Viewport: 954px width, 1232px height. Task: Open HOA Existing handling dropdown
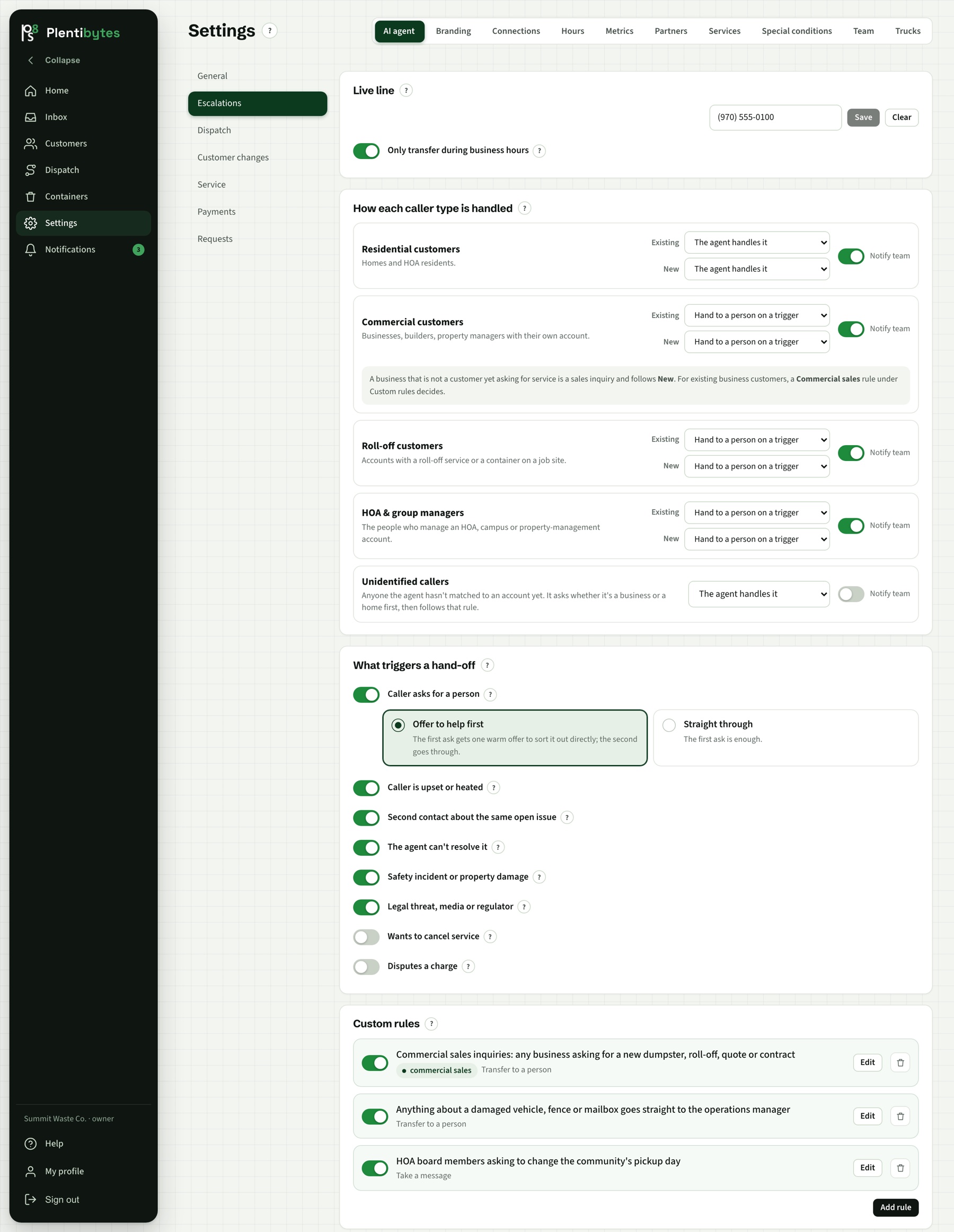tap(757, 513)
